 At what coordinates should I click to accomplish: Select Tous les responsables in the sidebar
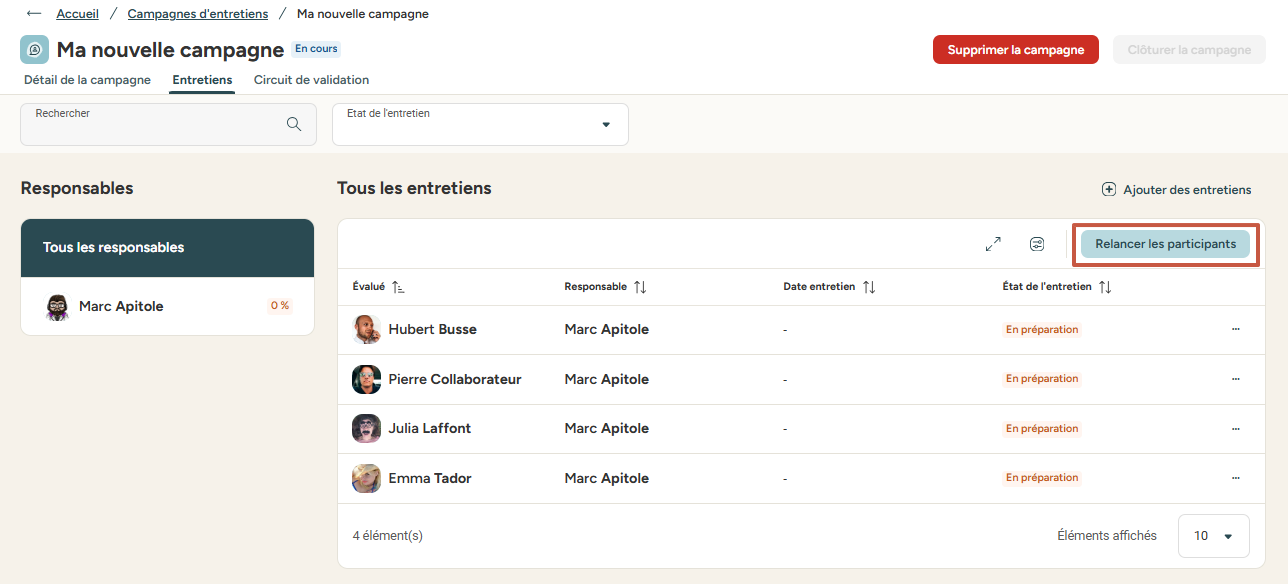(167, 248)
